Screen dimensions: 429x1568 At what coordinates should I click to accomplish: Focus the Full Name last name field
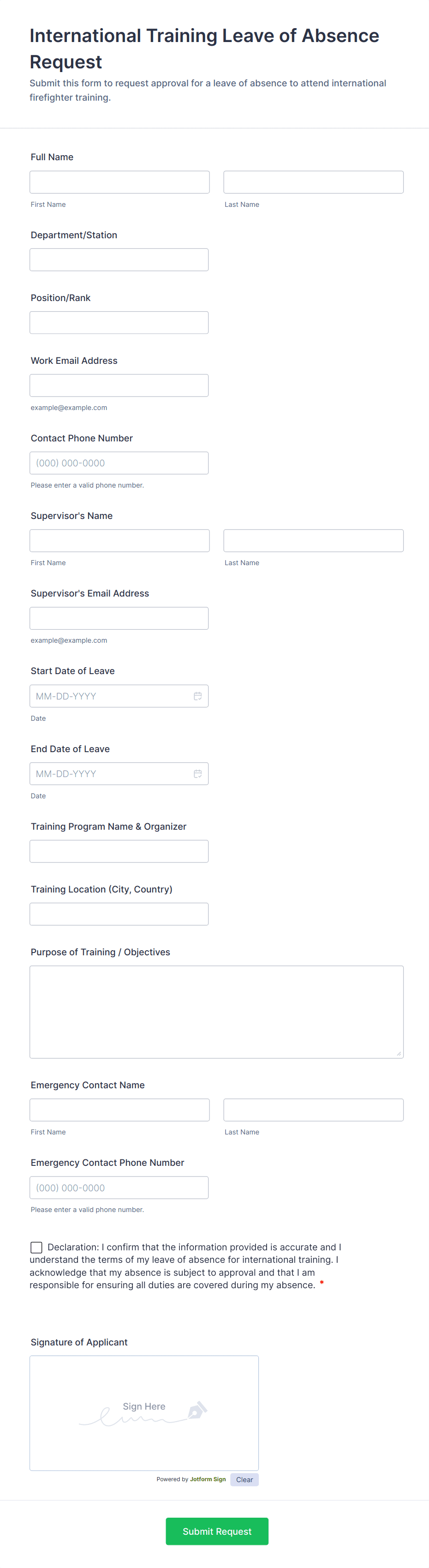pos(313,182)
